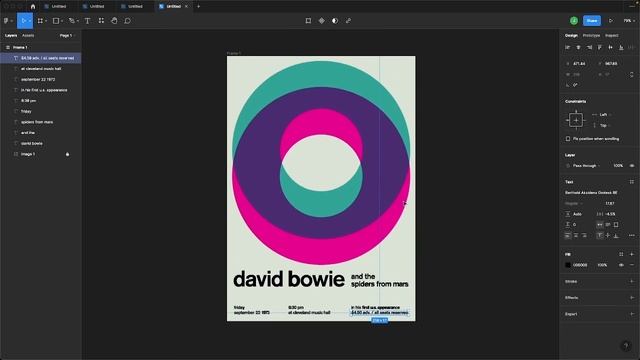Click the font size 17.67 field

610,203
